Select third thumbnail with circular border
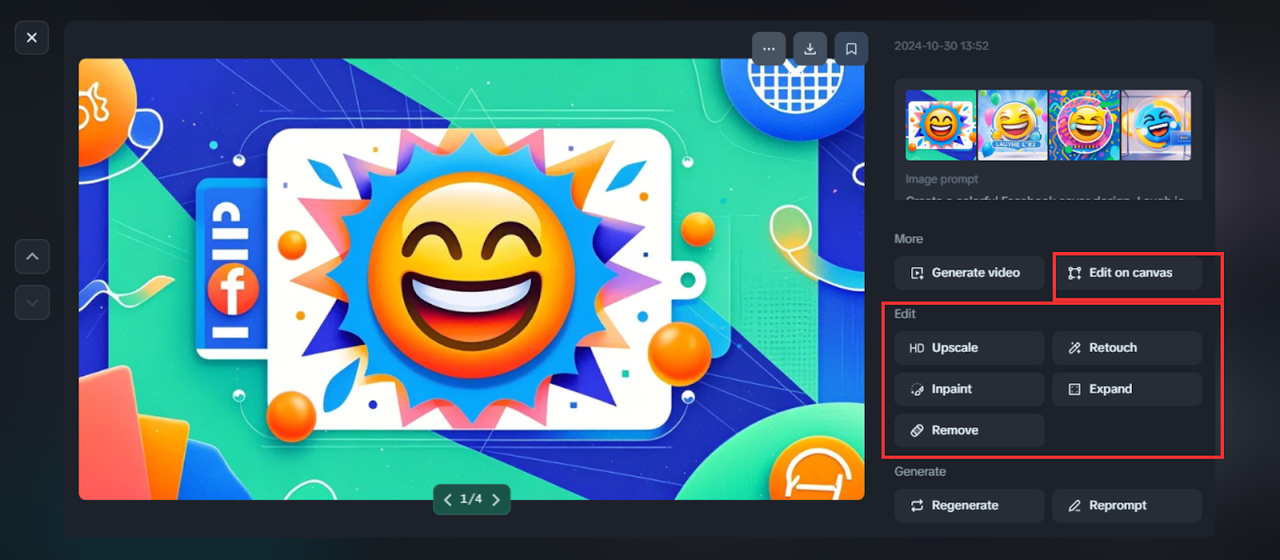This screenshot has width=1280, height=560. click(1084, 125)
